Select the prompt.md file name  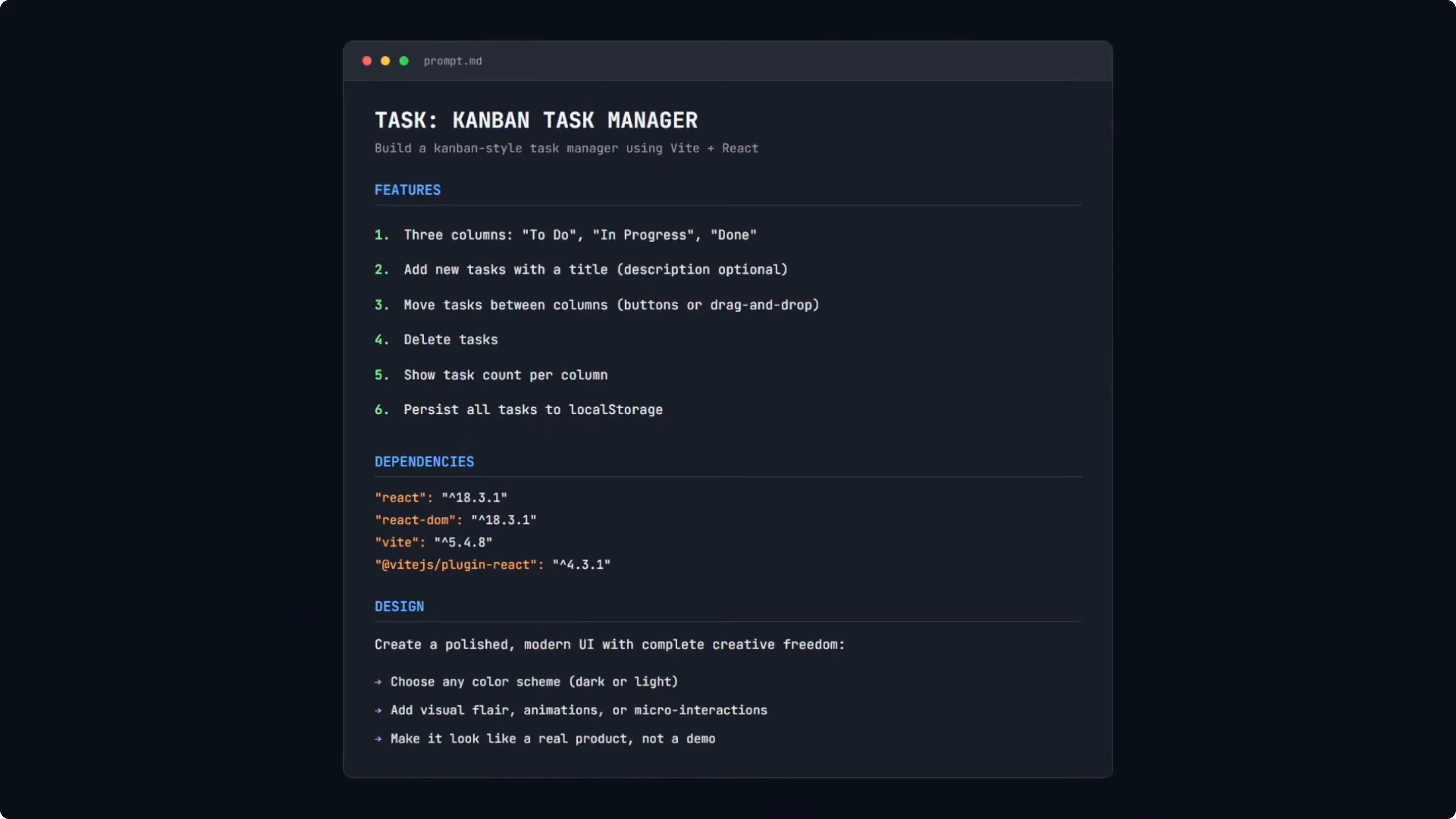[x=453, y=61]
